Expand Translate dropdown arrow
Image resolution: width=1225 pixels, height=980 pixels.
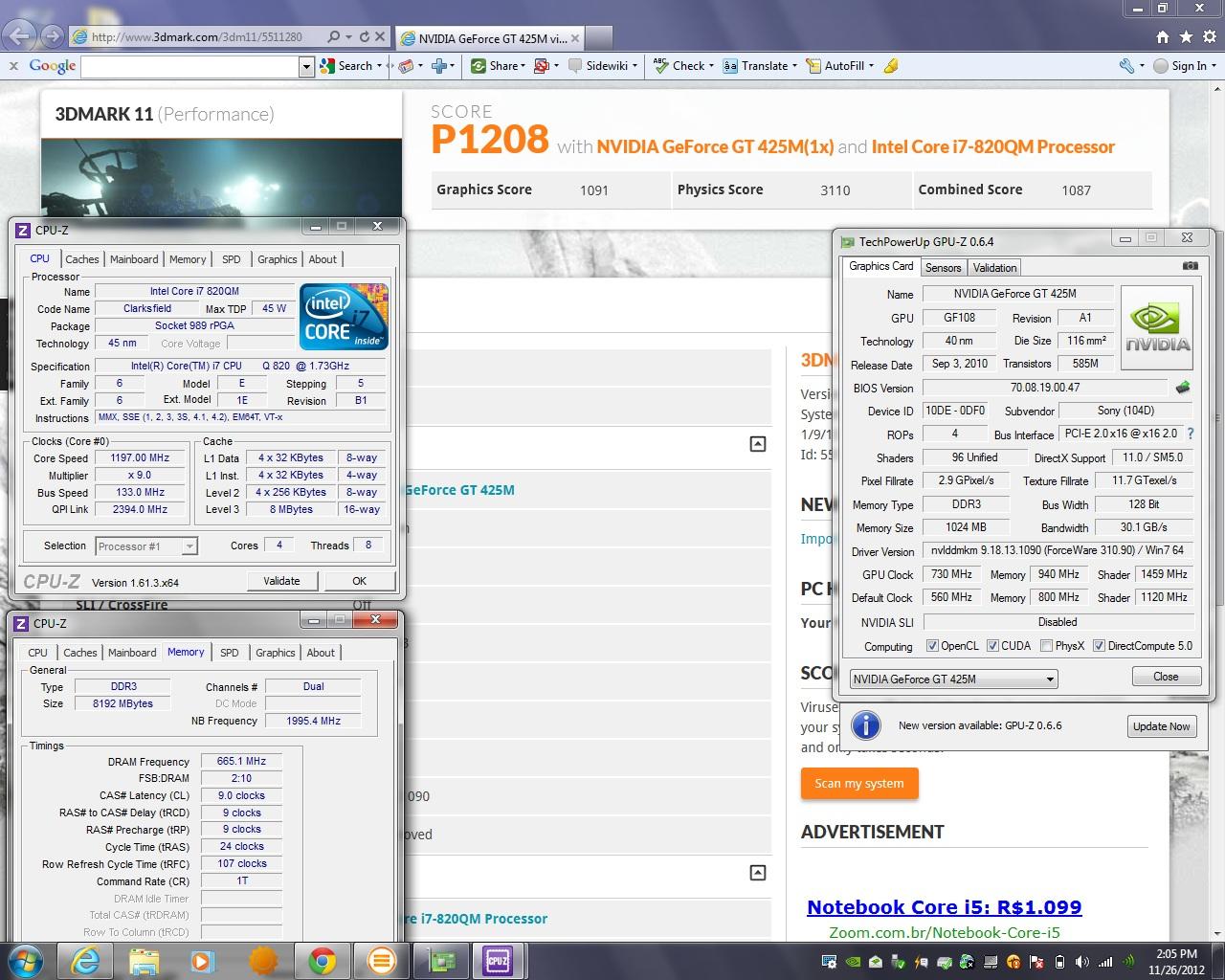click(x=796, y=66)
